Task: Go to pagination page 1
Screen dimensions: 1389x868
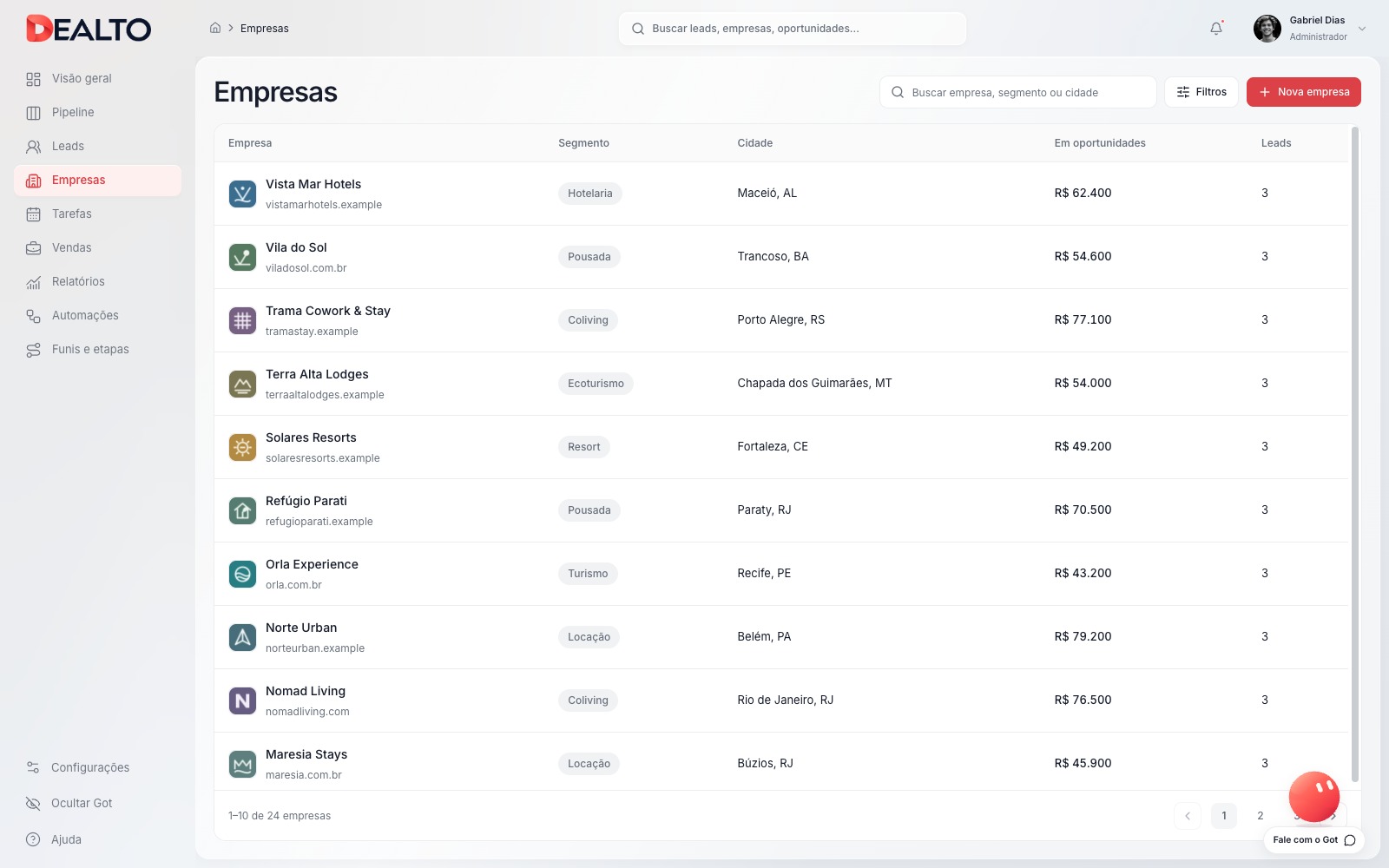Action: tap(1224, 816)
